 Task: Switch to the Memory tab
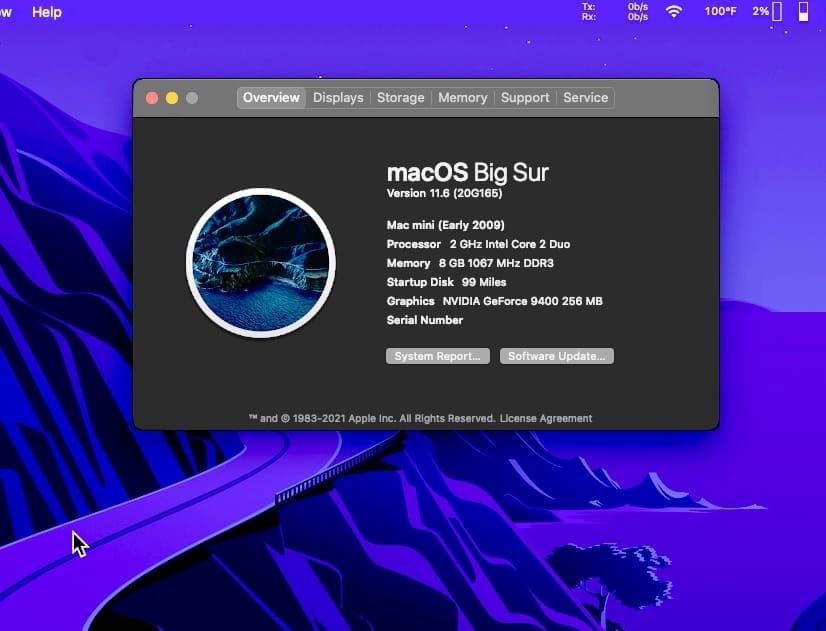(x=463, y=98)
